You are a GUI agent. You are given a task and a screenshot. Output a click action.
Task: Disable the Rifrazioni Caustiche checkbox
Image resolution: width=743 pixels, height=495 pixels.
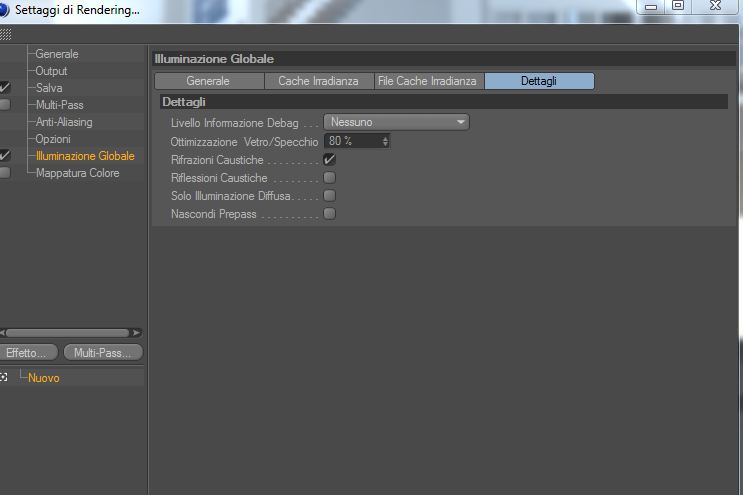click(x=329, y=160)
